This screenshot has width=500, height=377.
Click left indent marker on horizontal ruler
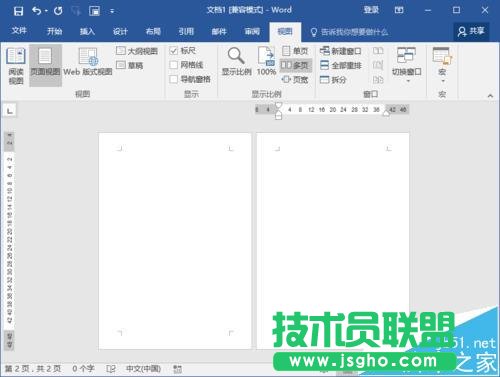pyautogui.click(x=279, y=117)
